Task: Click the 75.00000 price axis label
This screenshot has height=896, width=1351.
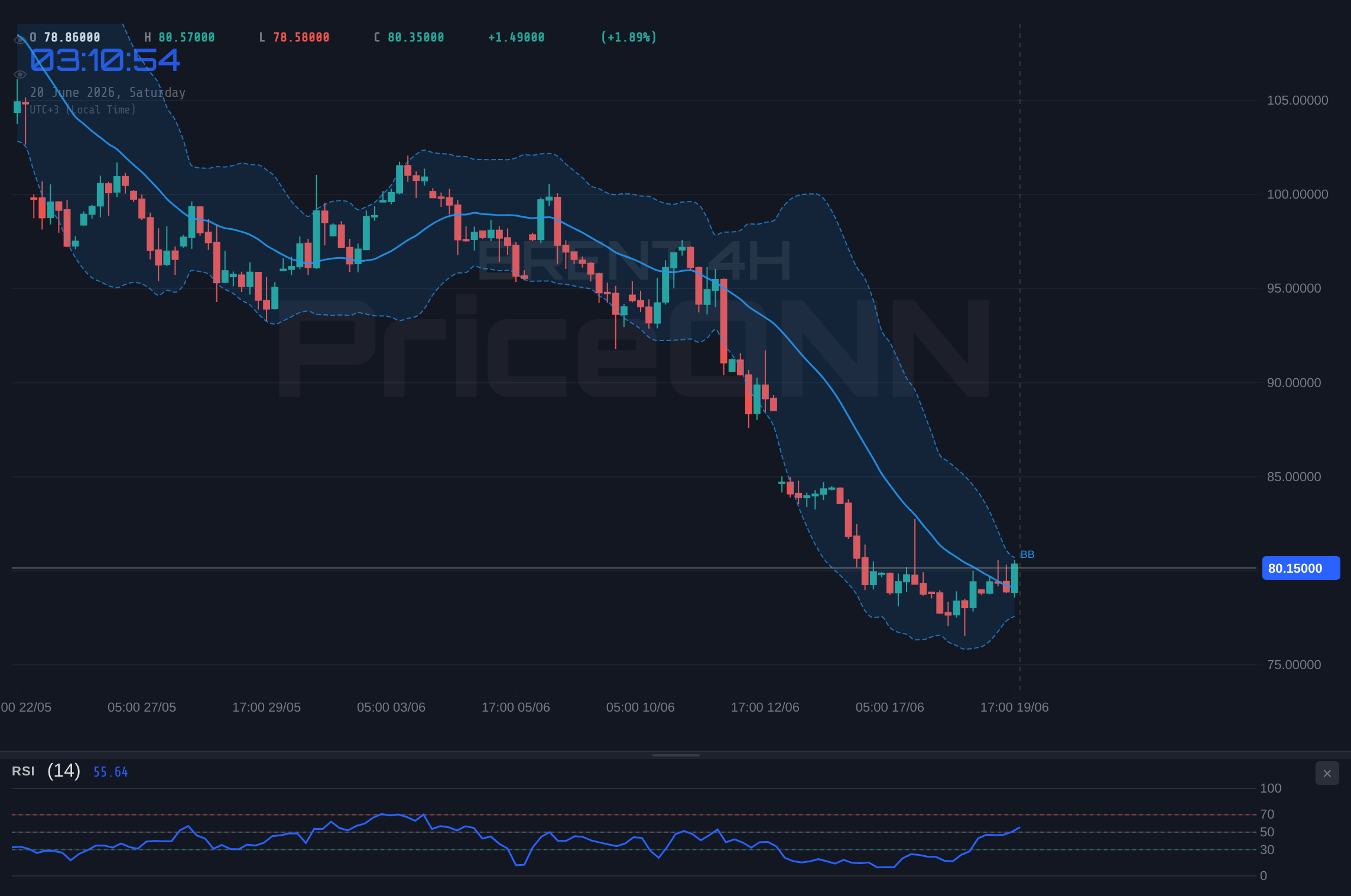Action: [1294, 665]
